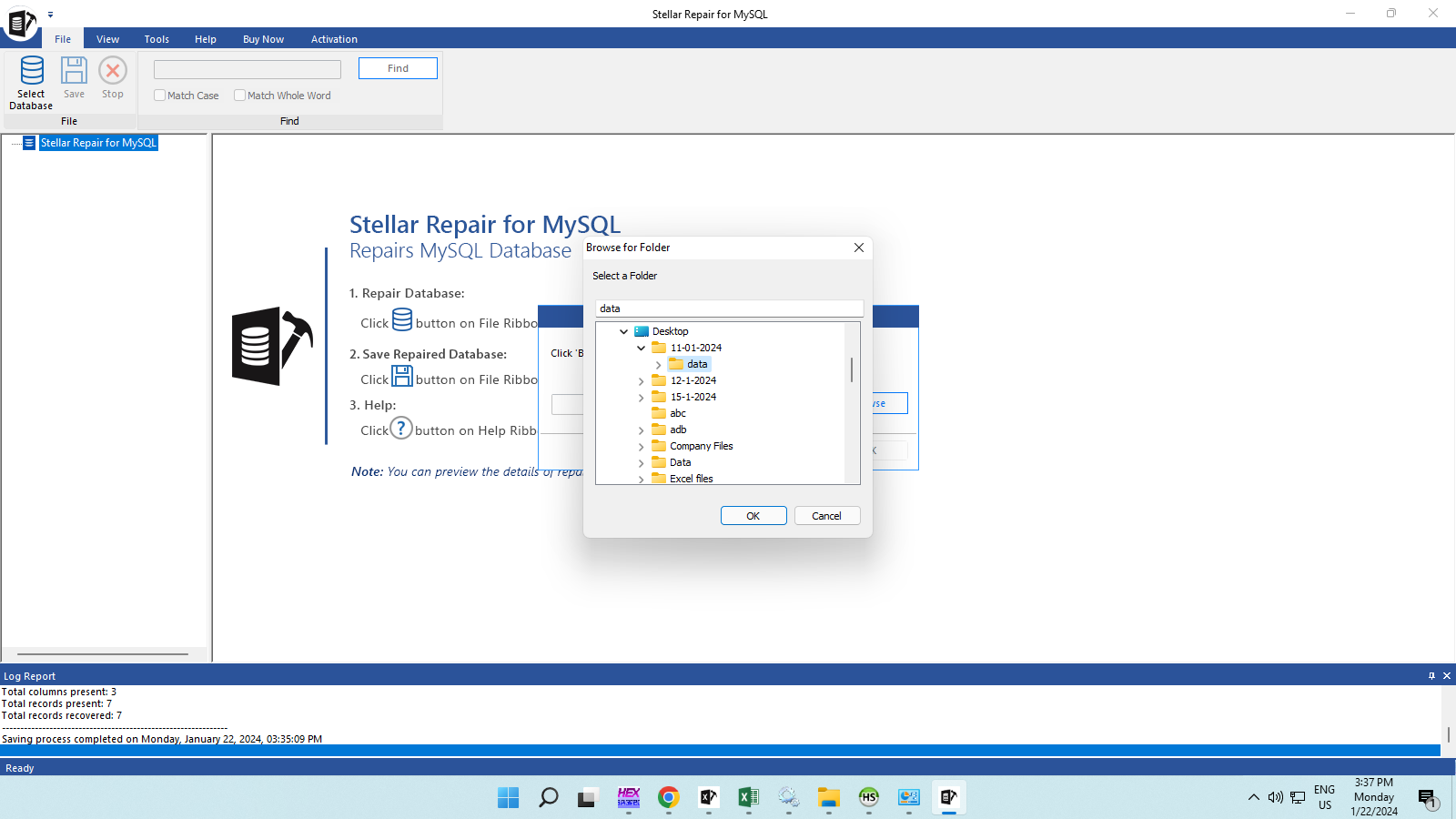Select the abc folder in the tree
Image resolution: width=1456 pixels, height=819 pixels.
677,412
